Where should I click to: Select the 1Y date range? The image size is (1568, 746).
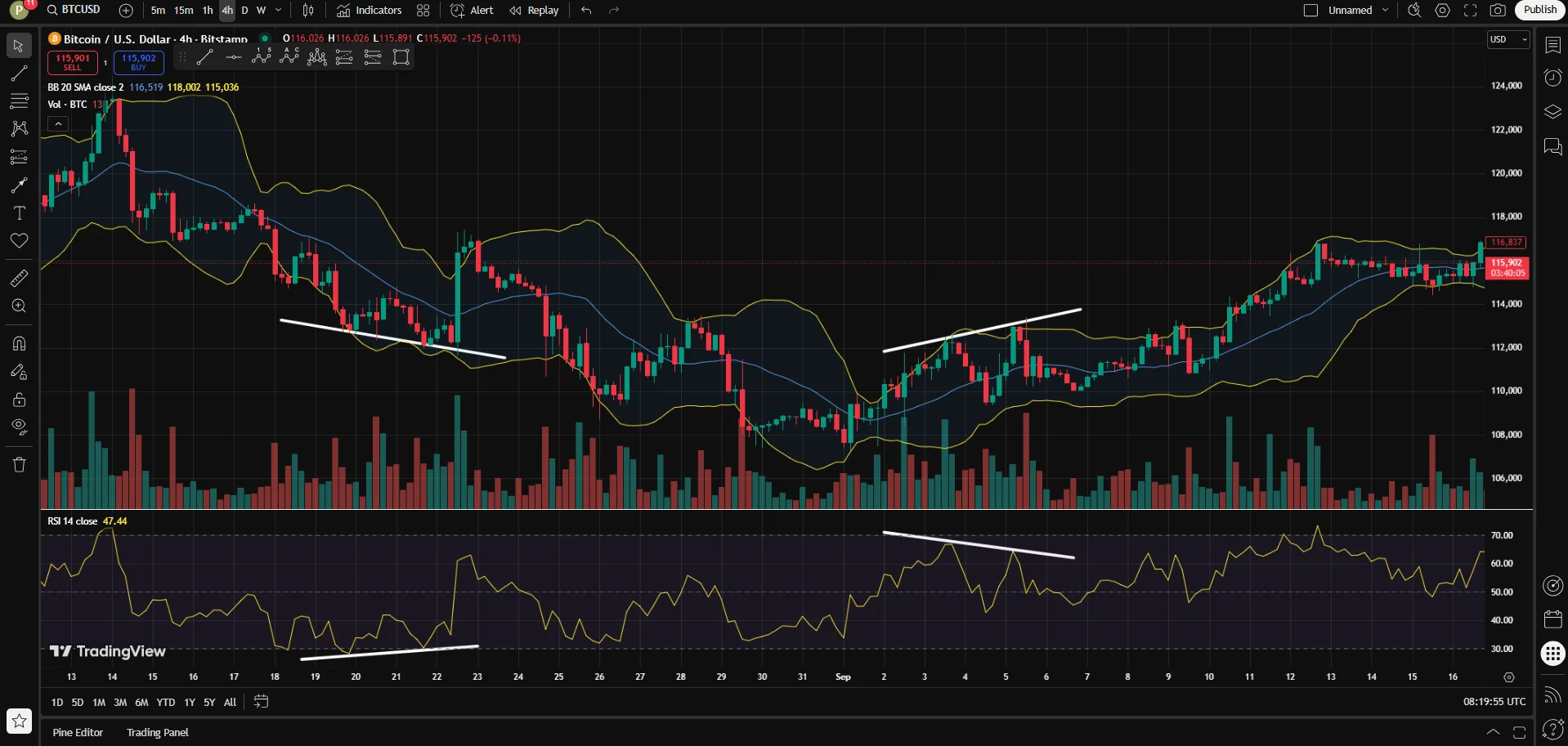point(190,702)
